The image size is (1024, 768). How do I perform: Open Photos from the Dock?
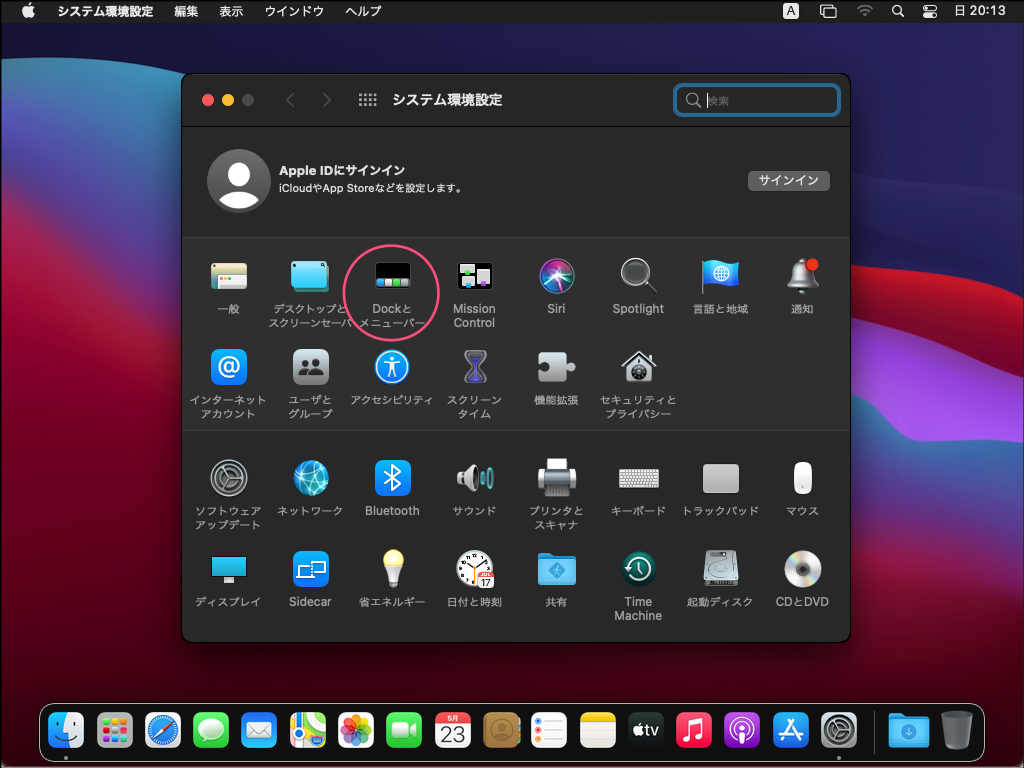coord(356,729)
